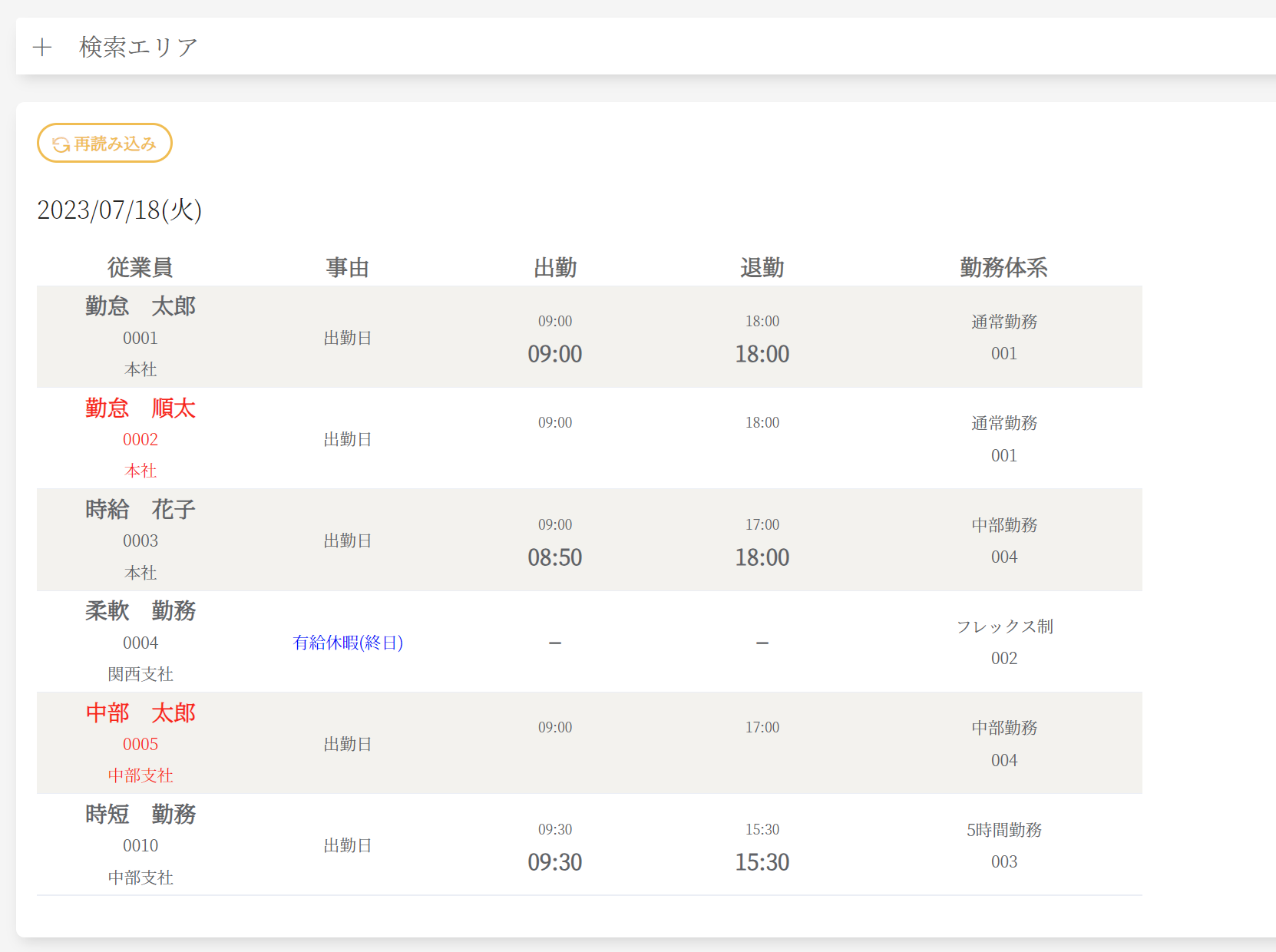Image resolution: width=1276 pixels, height=952 pixels.
Task: Open the 有給休暇(終日) link
Action: click(348, 643)
